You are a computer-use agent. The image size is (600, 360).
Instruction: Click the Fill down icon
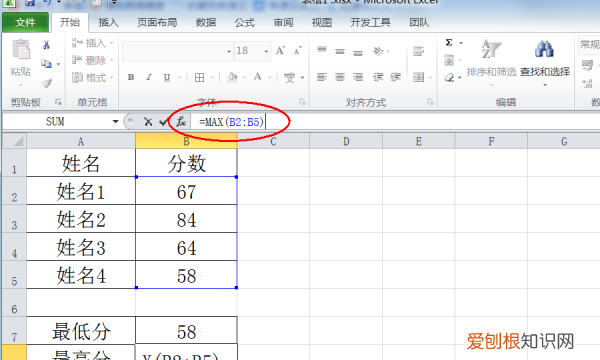pos(449,60)
